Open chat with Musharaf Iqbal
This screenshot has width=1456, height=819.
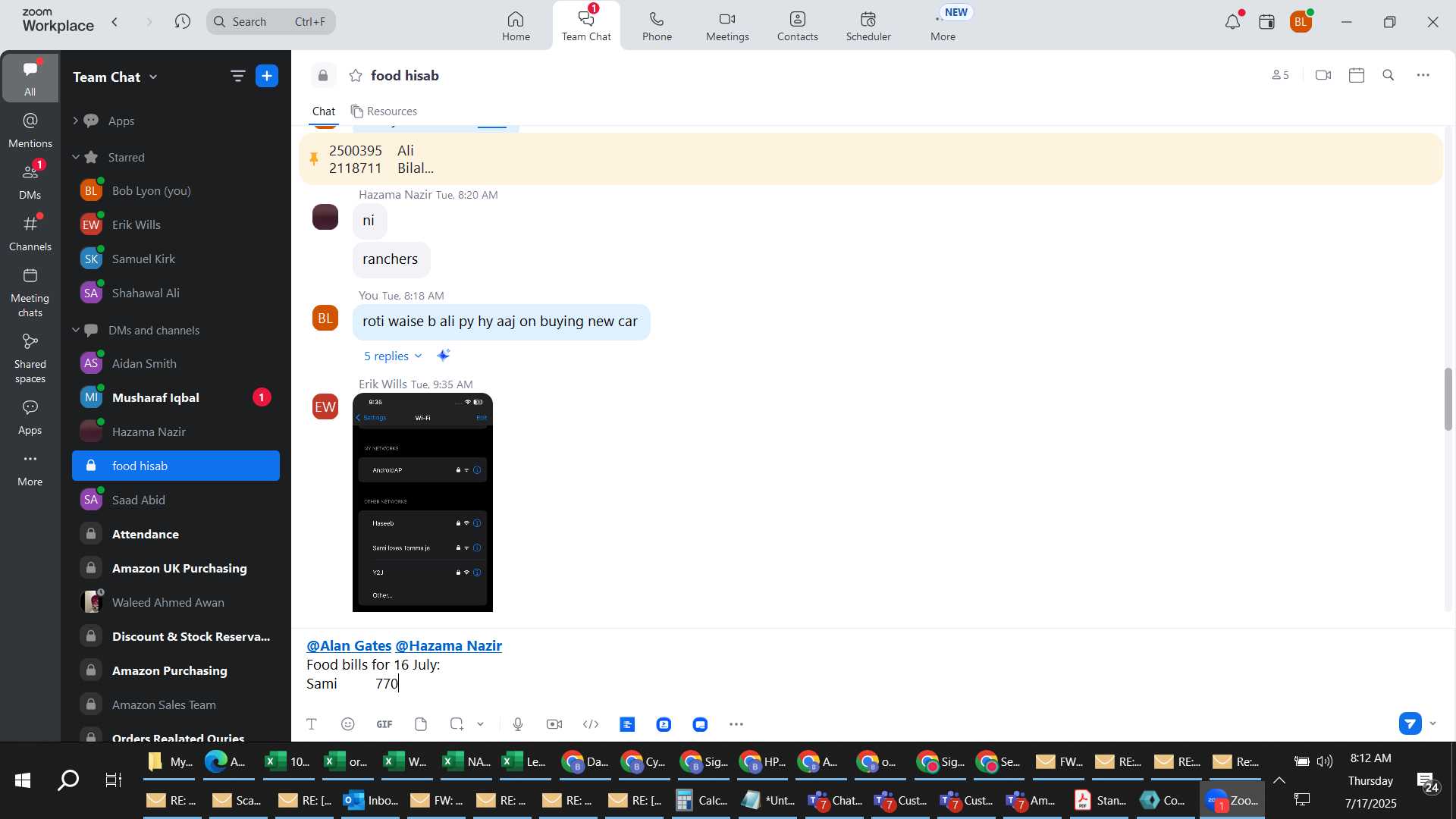[176, 397]
